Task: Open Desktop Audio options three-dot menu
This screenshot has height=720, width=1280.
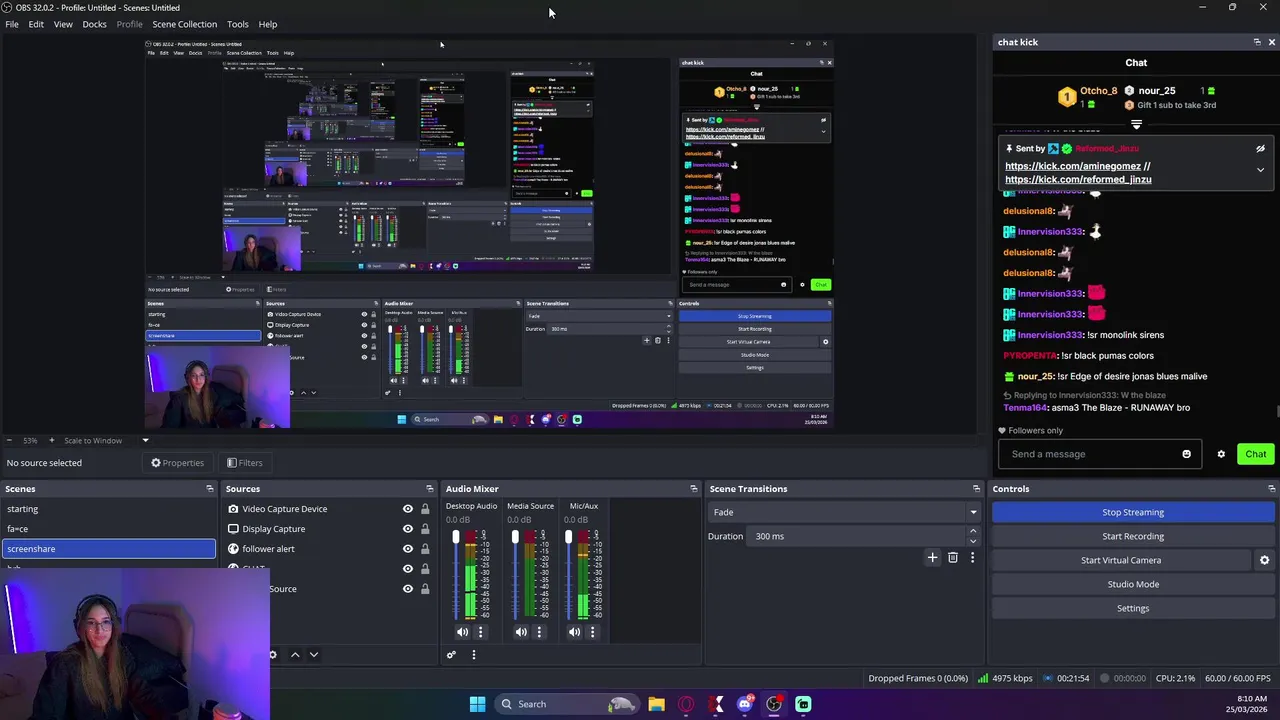Action: 480,632
